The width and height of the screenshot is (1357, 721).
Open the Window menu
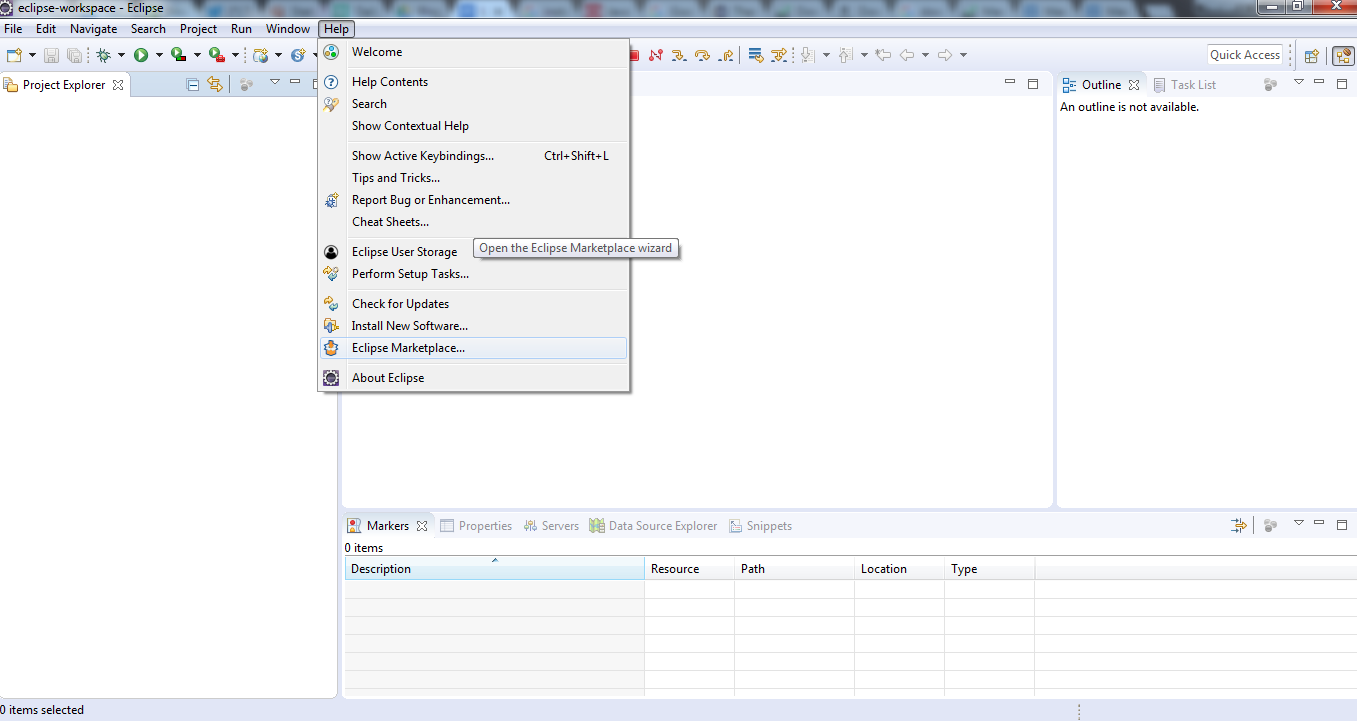point(287,28)
